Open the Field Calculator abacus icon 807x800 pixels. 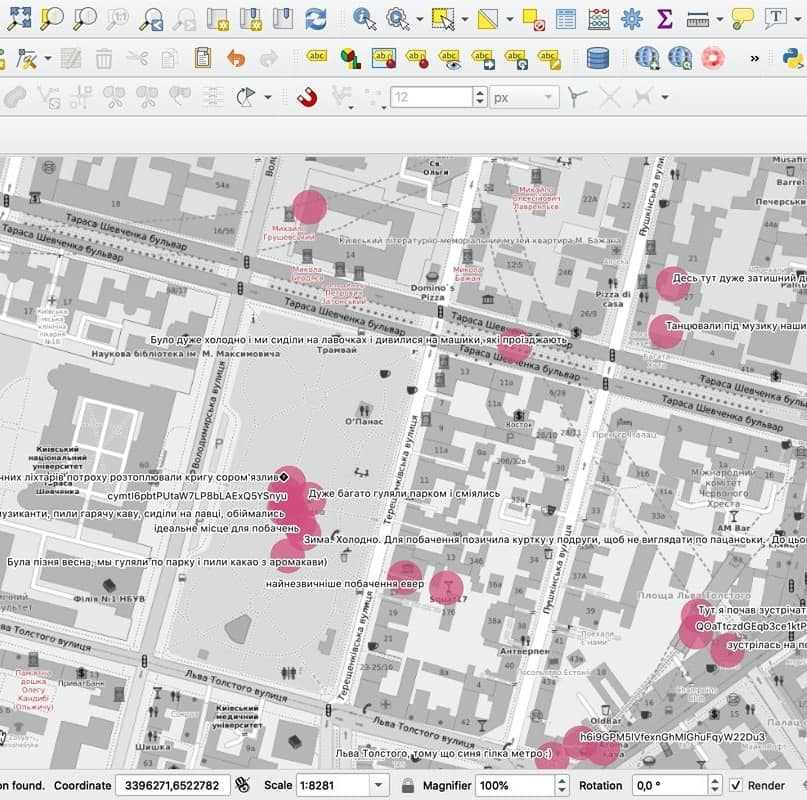pyautogui.click(x=599, y=18)
